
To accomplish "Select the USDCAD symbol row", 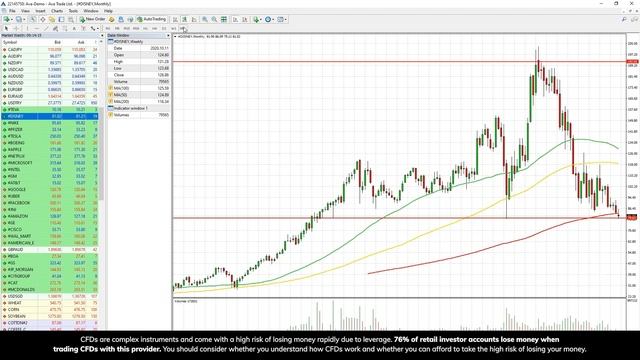I will click(49, 70).
